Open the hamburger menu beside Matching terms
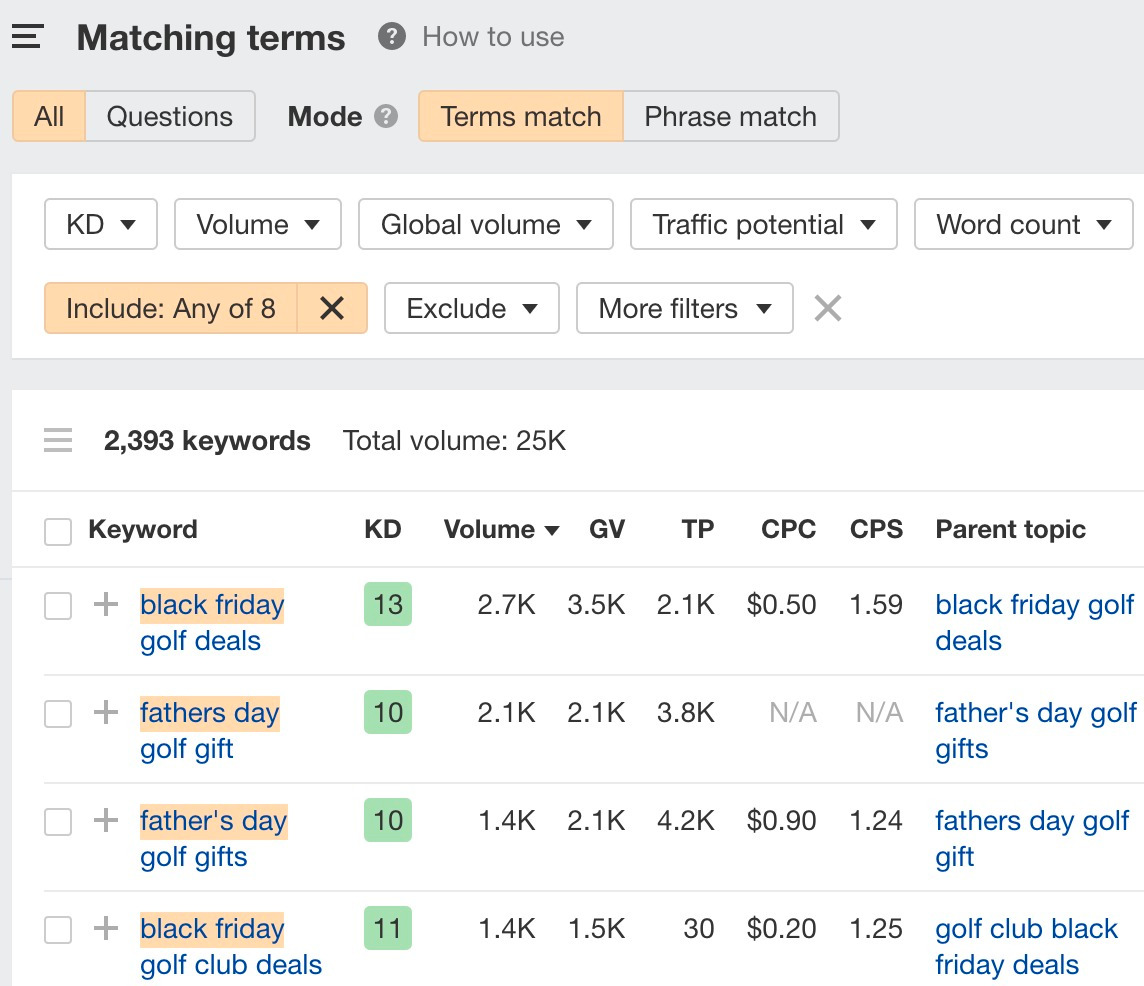The height and width of the screenshot is (986, 1144). point(27,36)
